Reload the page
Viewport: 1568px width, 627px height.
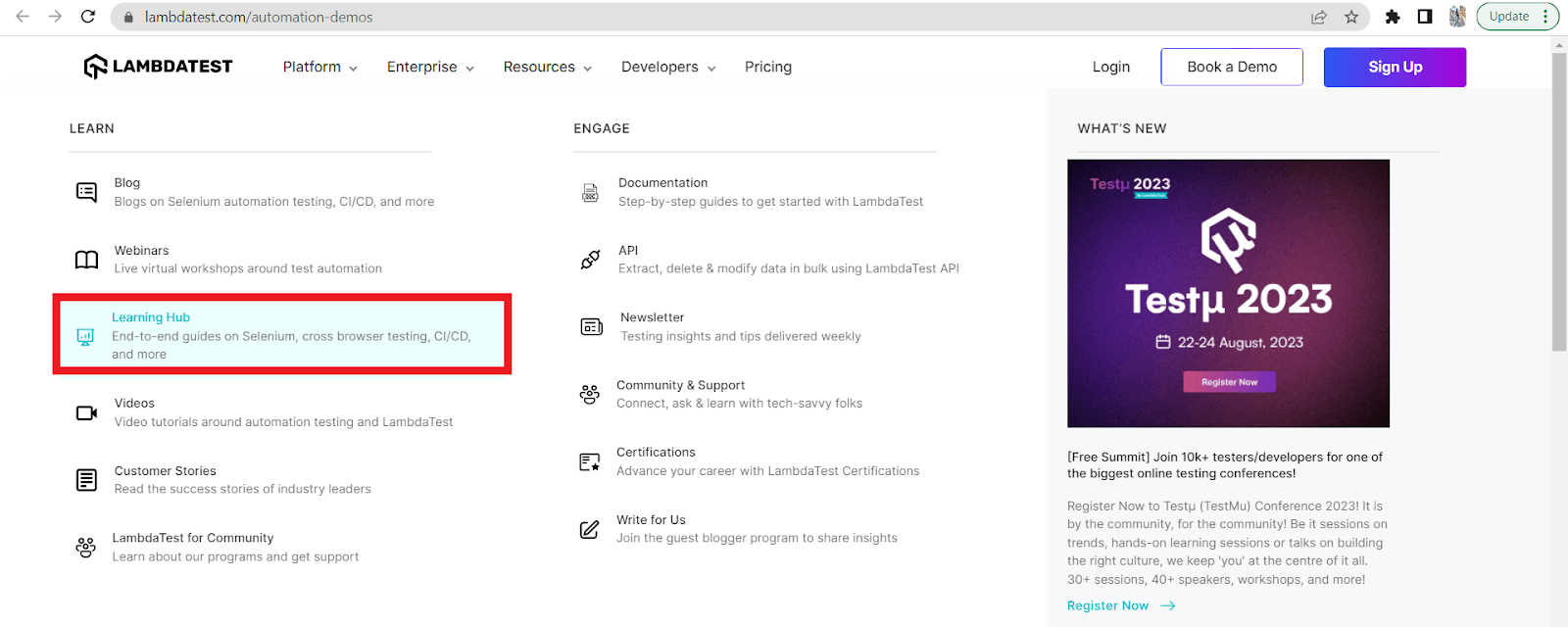tap(88, 17)
